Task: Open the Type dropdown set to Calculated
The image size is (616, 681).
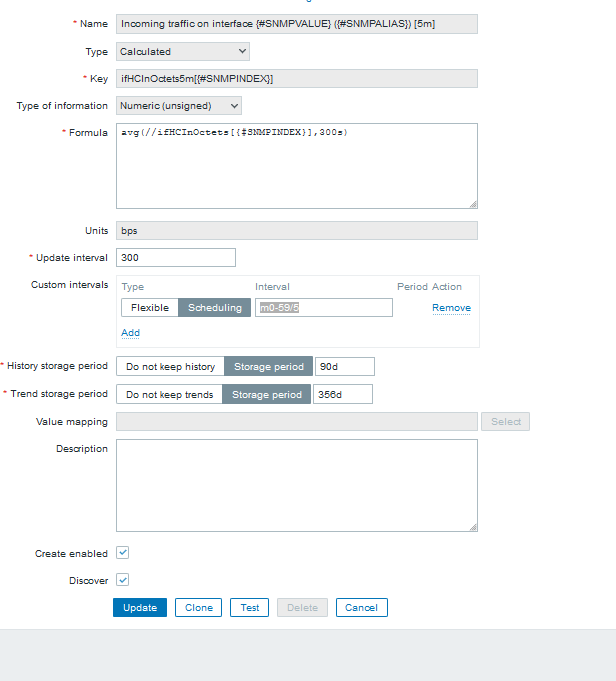Action: pyautogui.click(x=183, y=51)
